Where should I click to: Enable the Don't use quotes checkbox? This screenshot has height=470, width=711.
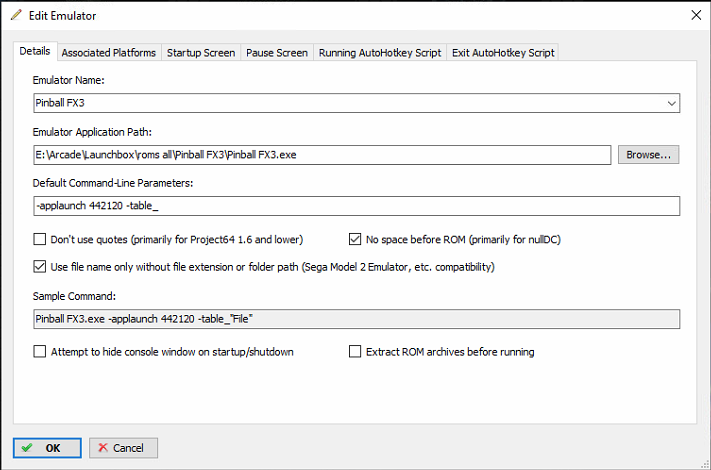[39, 239]
